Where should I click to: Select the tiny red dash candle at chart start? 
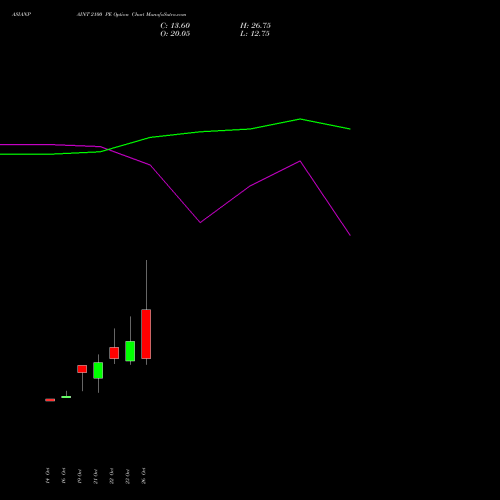coord(50,400)
